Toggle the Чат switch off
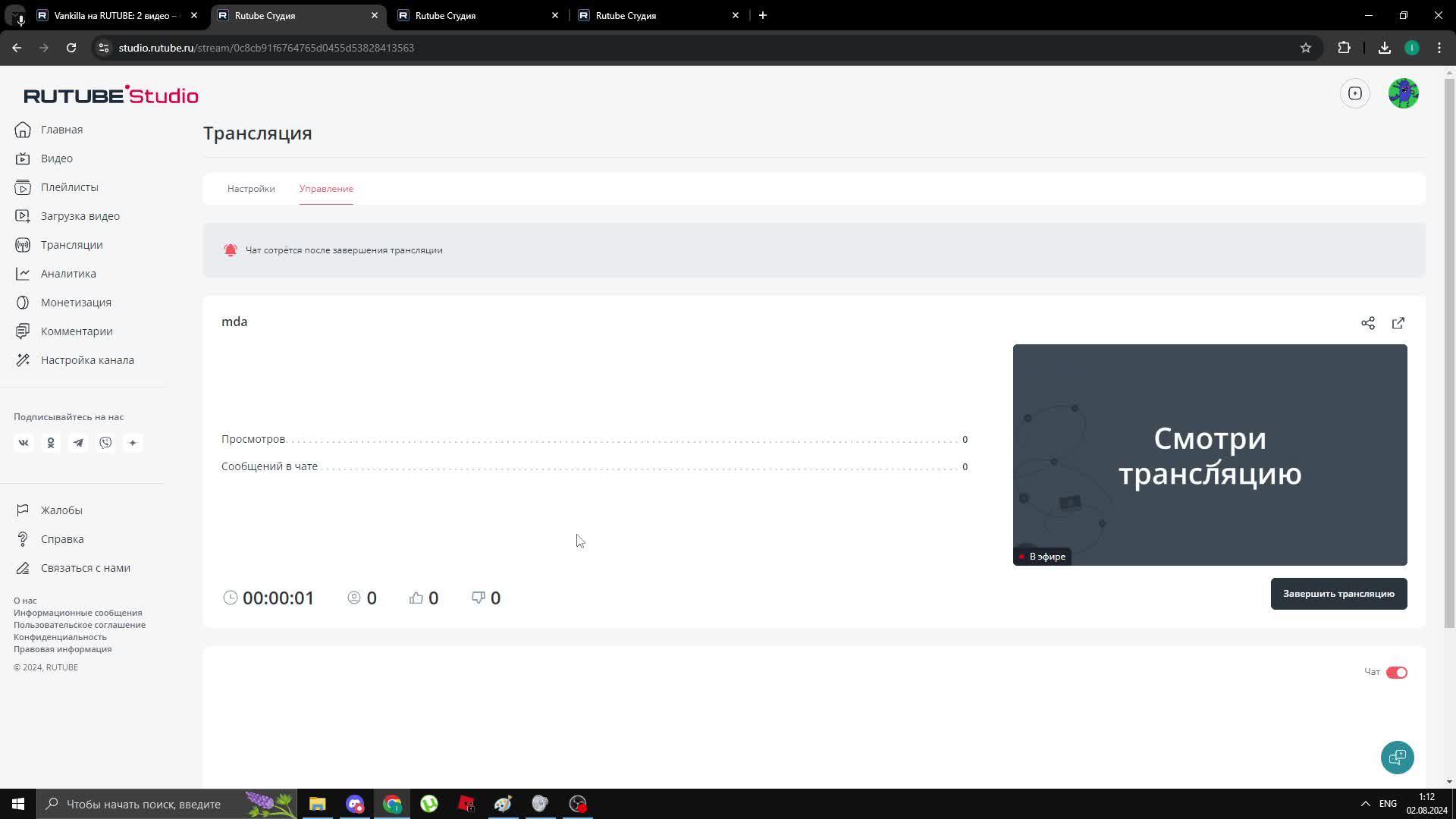 pos(1396,672)
